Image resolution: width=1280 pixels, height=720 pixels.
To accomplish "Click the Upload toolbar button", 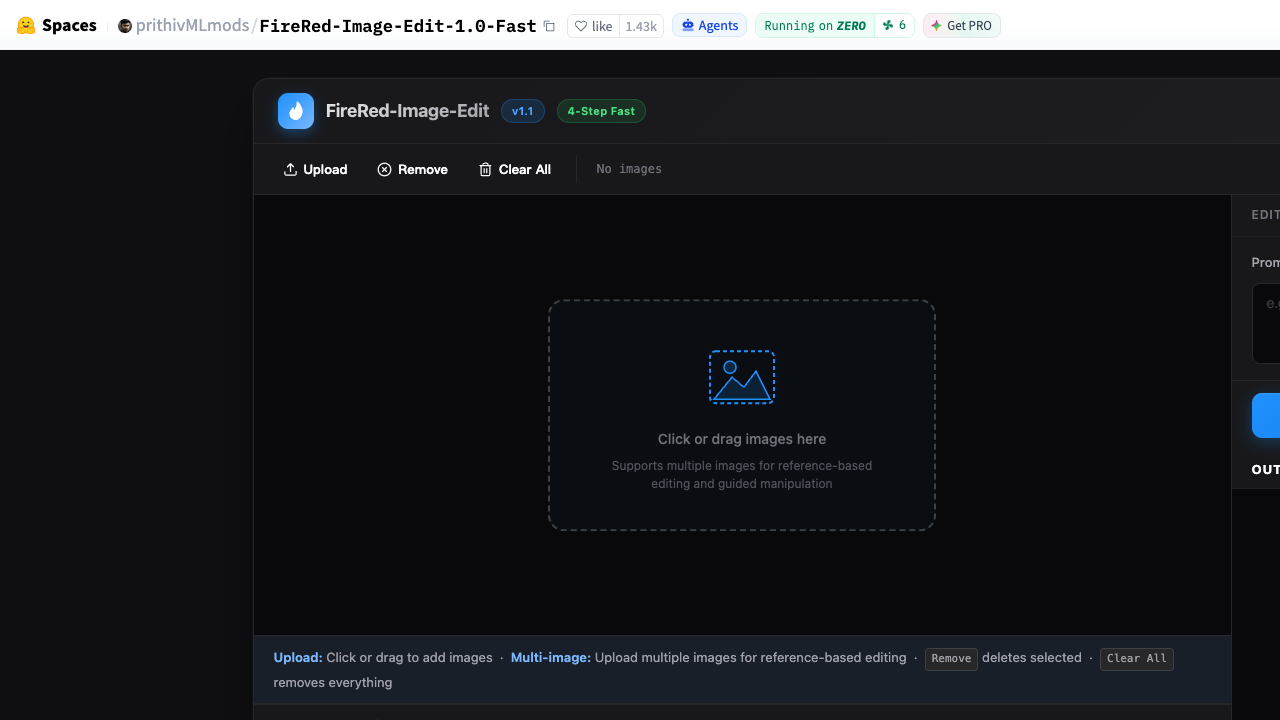I will 315,169.
